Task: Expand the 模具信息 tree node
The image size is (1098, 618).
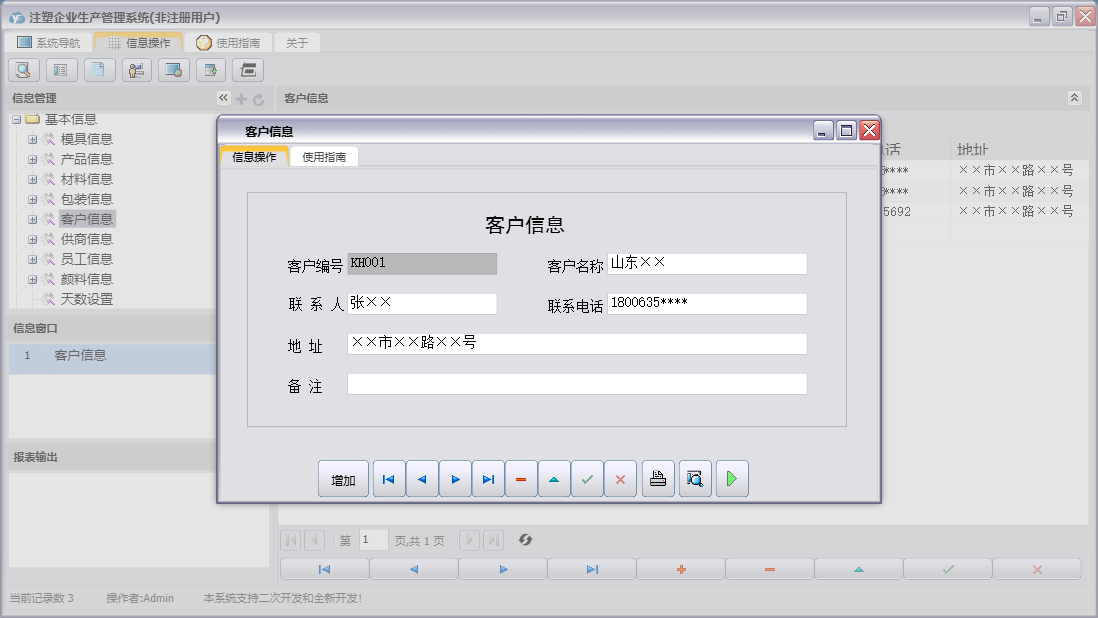Action: (33, 139)
